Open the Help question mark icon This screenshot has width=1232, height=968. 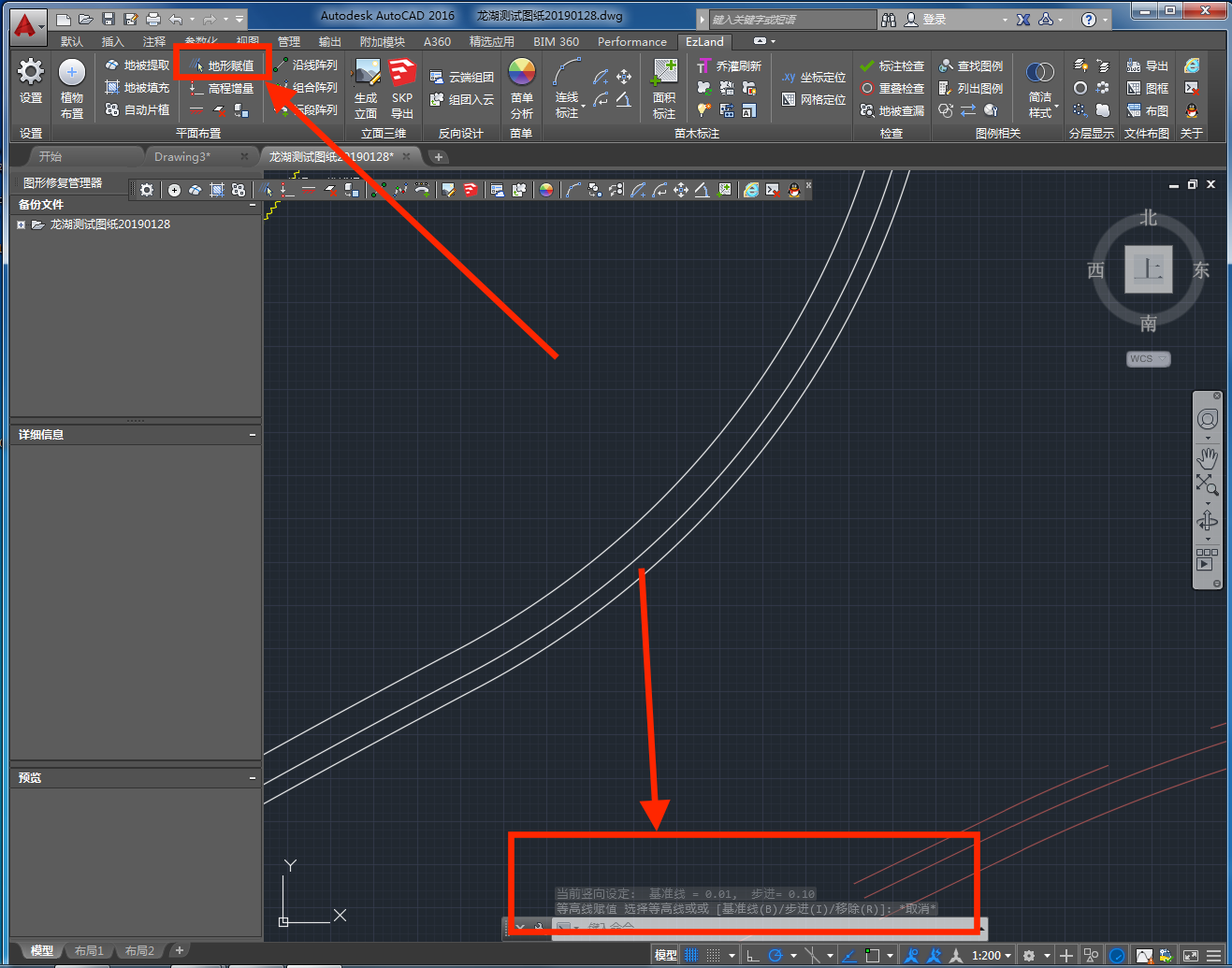pyautogui.click(x=1089, y=19)
